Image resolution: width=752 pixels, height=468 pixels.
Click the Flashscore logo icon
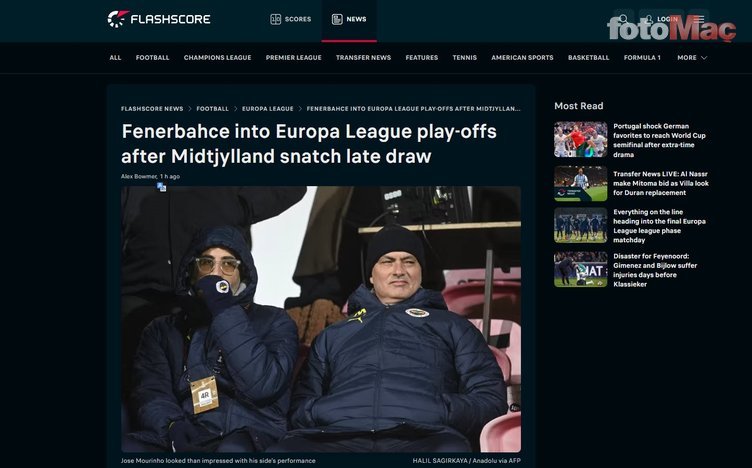[x=118, y=19]
